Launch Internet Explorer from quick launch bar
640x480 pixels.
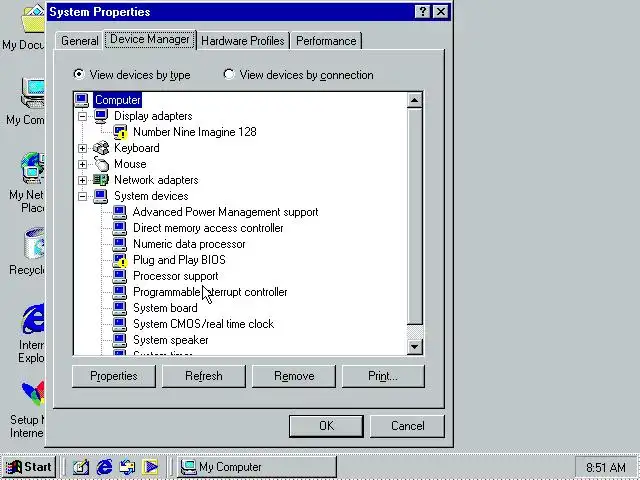click(x=104, y=467)
